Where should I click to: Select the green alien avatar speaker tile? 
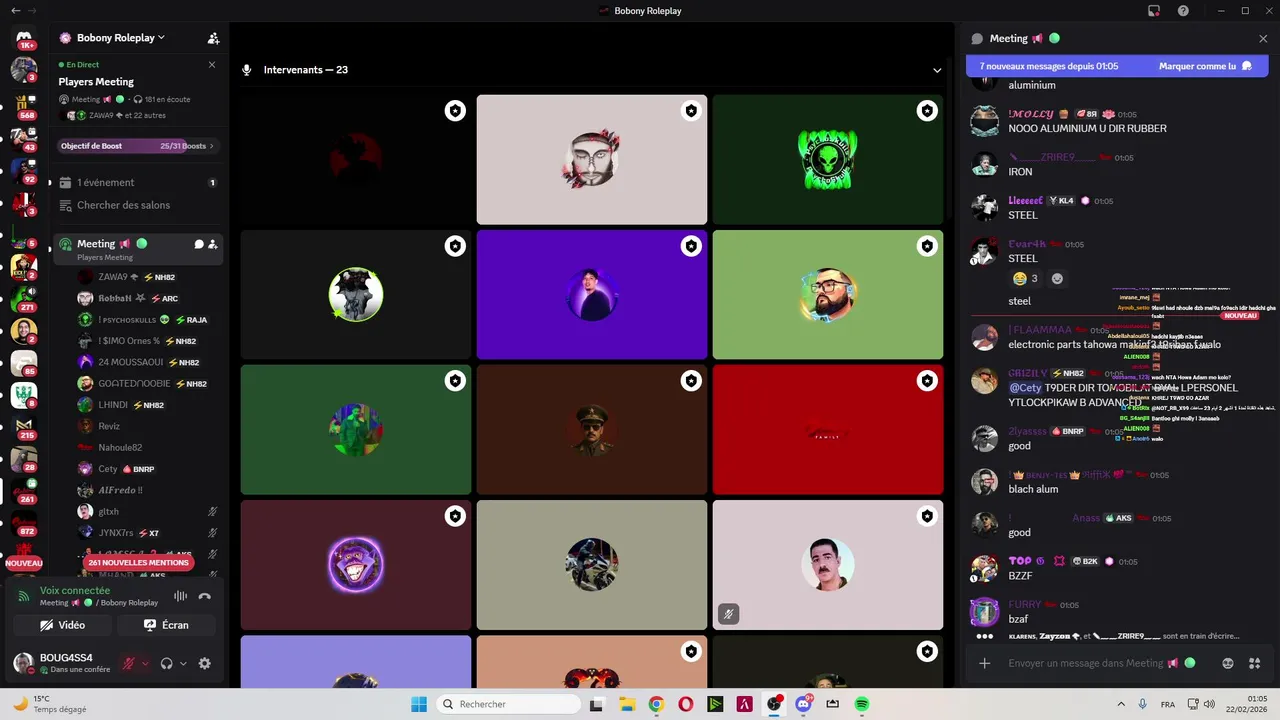point(828,160)
